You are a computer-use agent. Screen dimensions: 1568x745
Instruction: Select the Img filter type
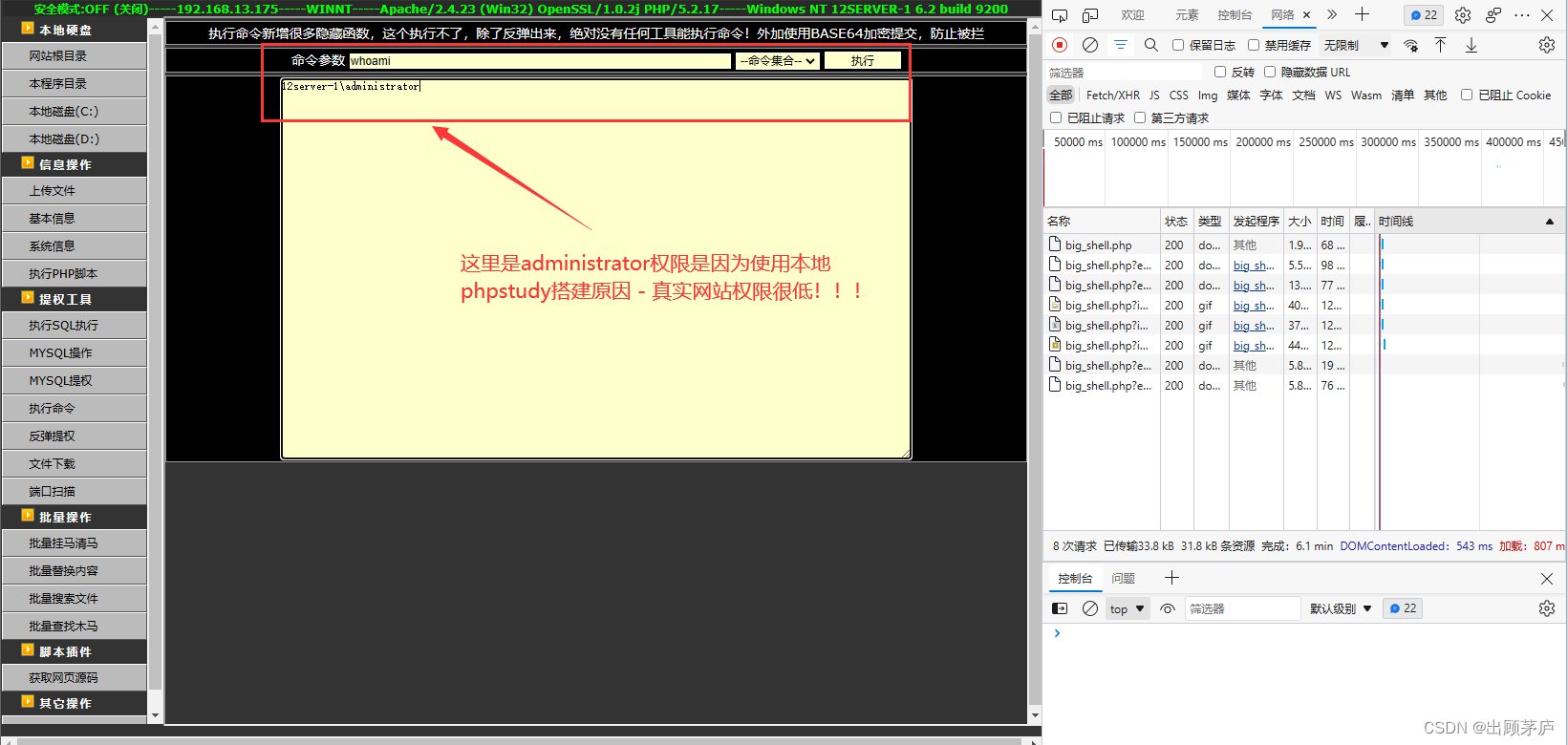click(1208, 96)
